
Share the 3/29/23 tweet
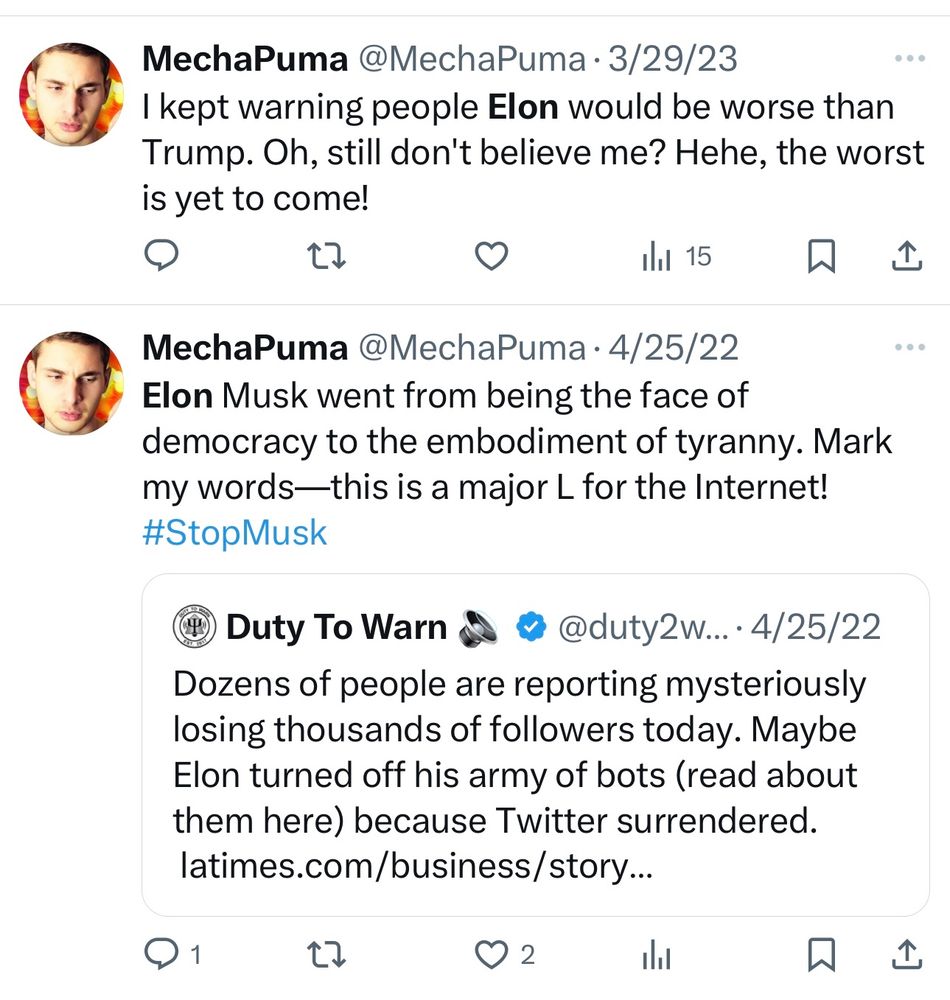(905, 257)
